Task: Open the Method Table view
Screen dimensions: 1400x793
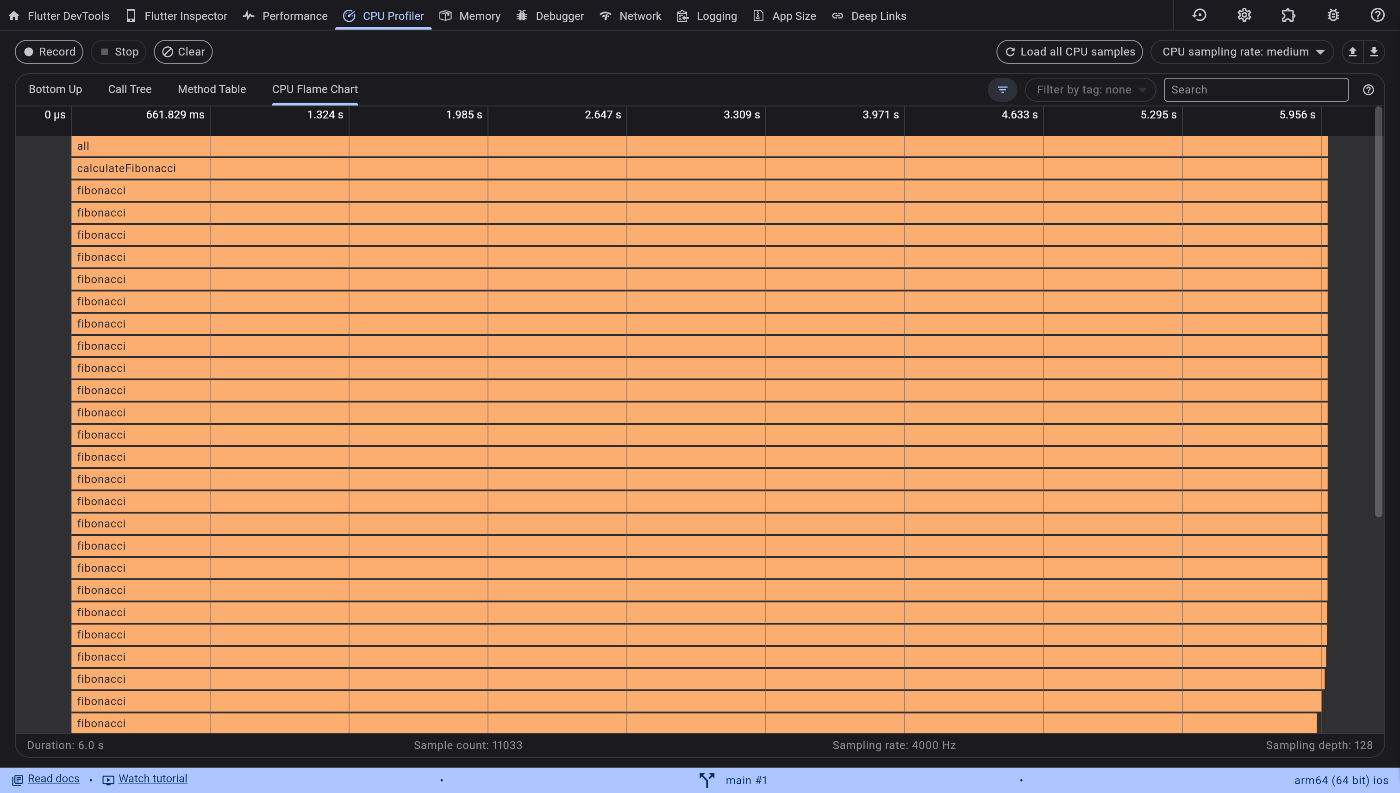Action: pyautogui.click(x=212, y=89)
